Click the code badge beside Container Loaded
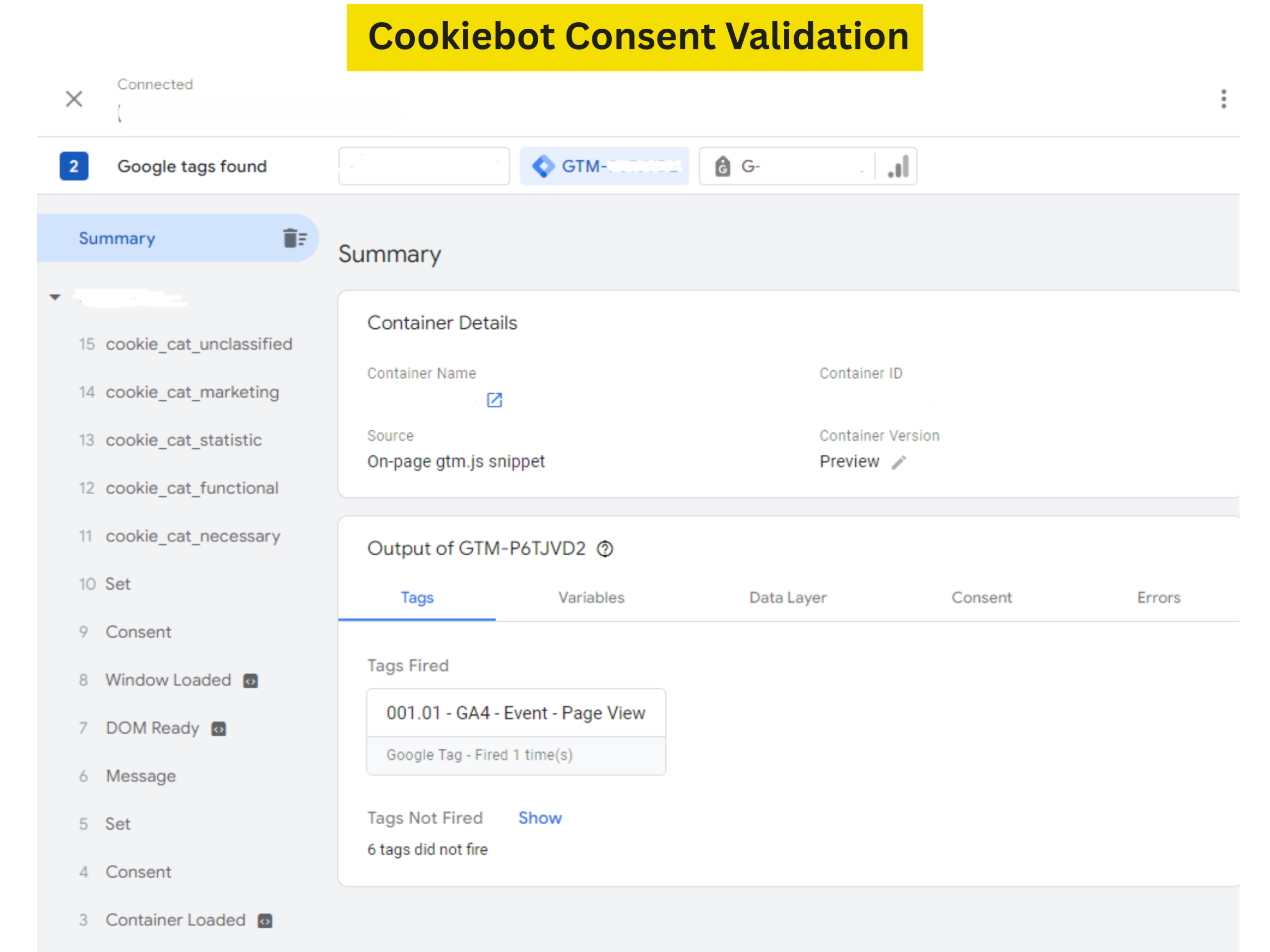 pyautogui.click(x=265, y=920)
